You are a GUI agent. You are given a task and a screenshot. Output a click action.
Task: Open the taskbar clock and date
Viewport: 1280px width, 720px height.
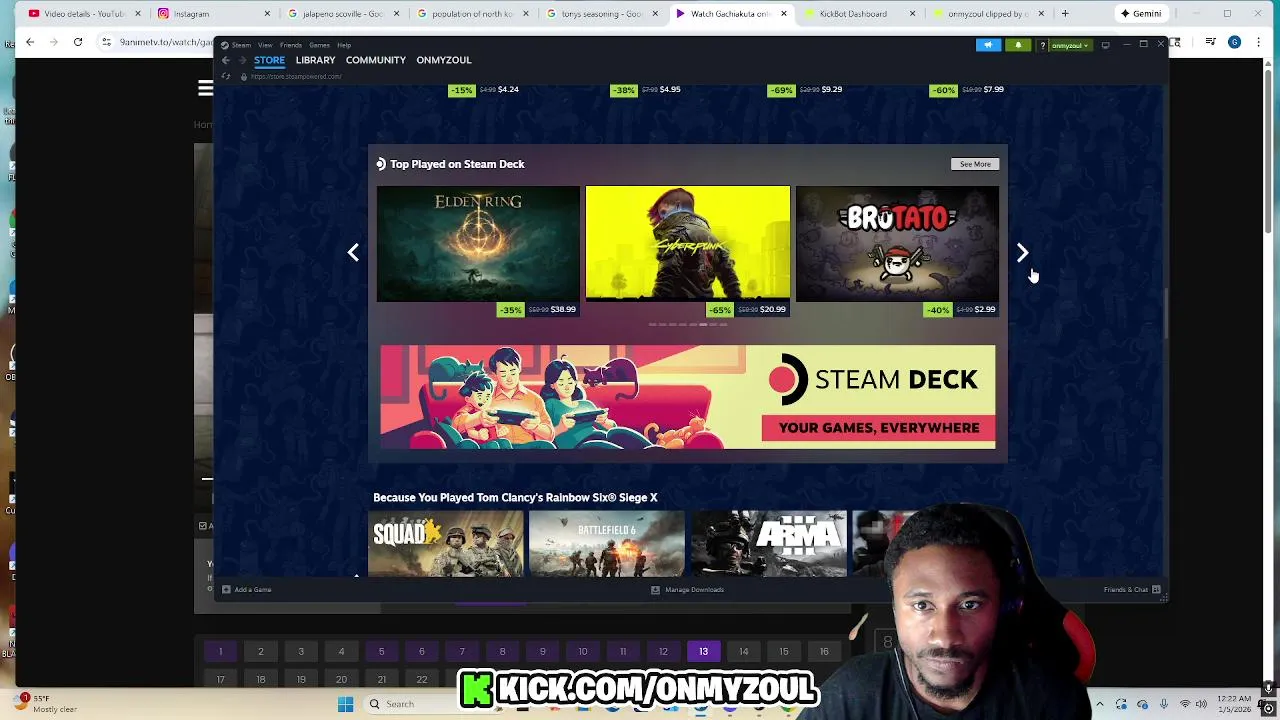coord(1234,704)
